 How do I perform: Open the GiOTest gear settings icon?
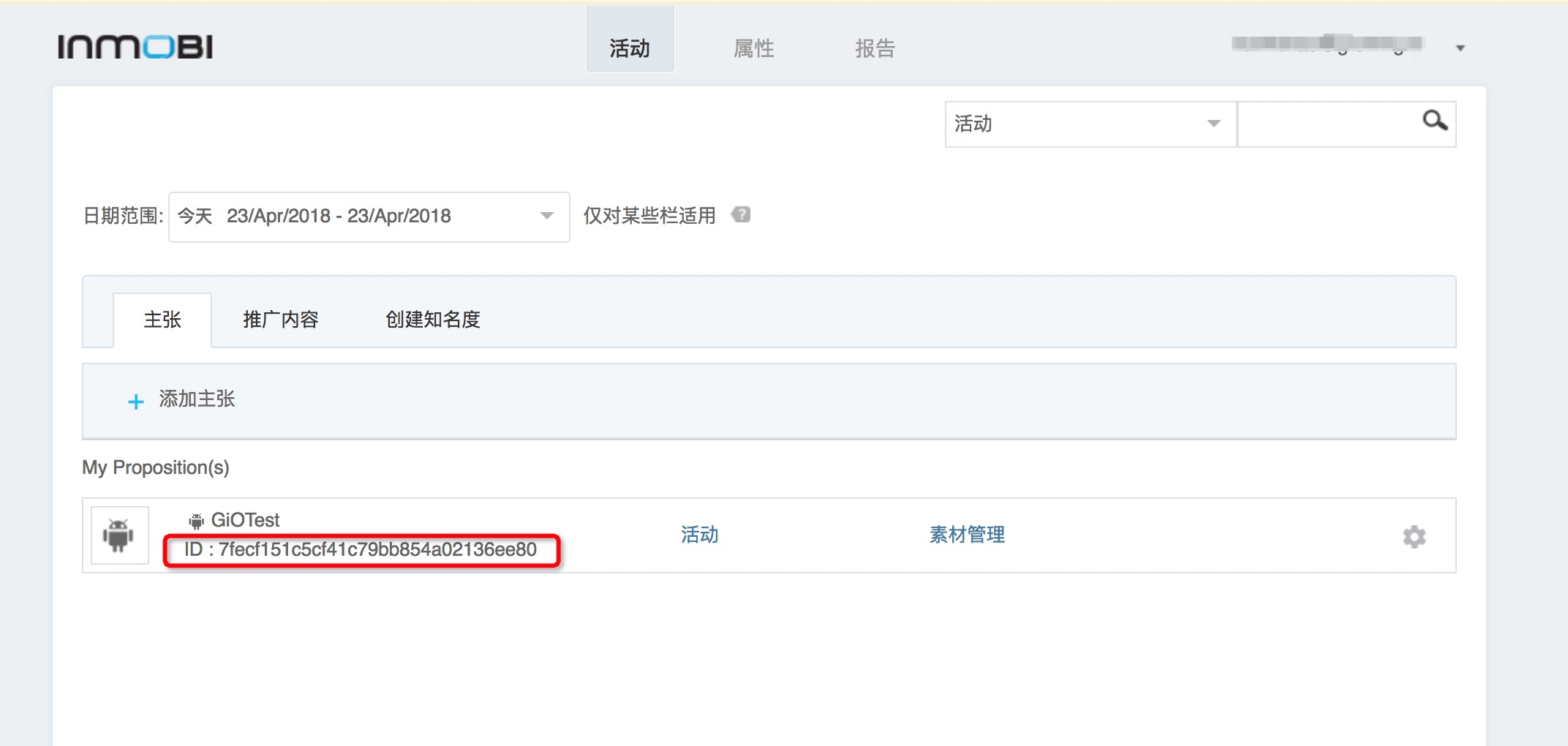coord(1414,536)
